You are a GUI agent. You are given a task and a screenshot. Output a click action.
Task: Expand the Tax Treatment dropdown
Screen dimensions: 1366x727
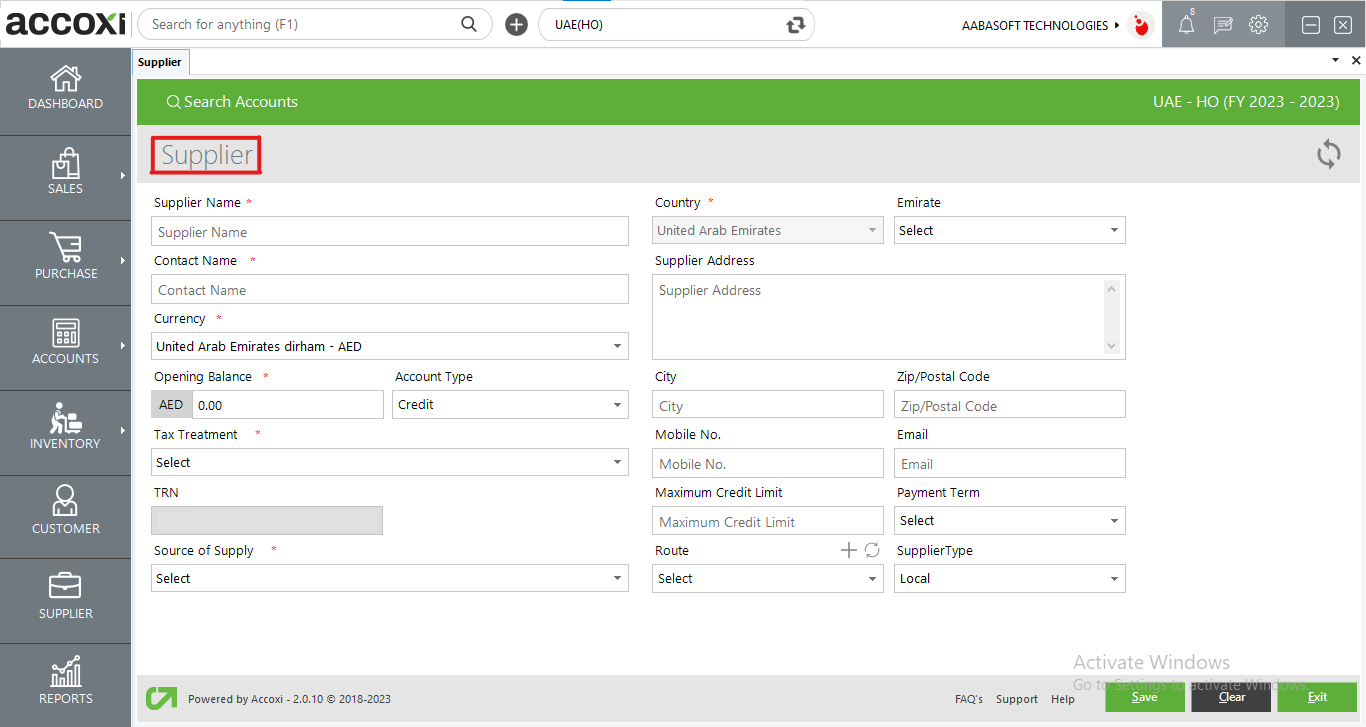coord(389,462)
